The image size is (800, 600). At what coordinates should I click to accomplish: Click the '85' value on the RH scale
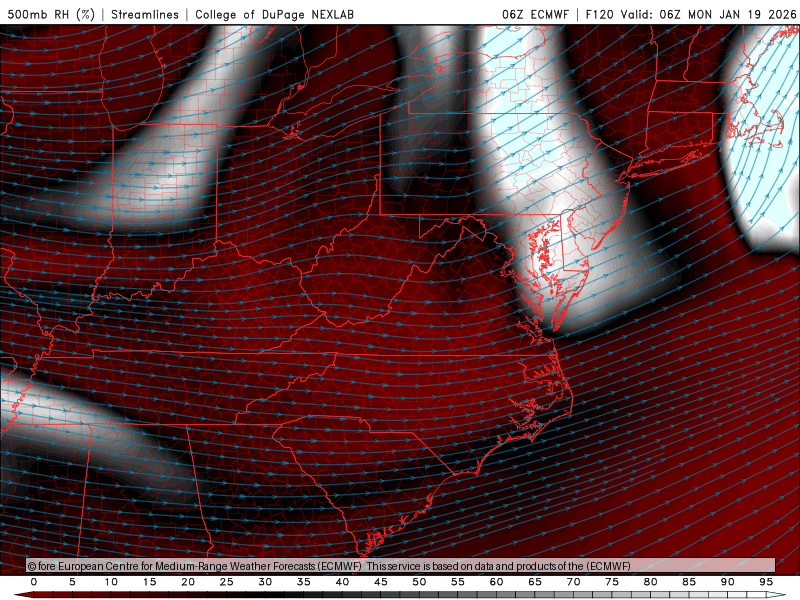(689, 582)
